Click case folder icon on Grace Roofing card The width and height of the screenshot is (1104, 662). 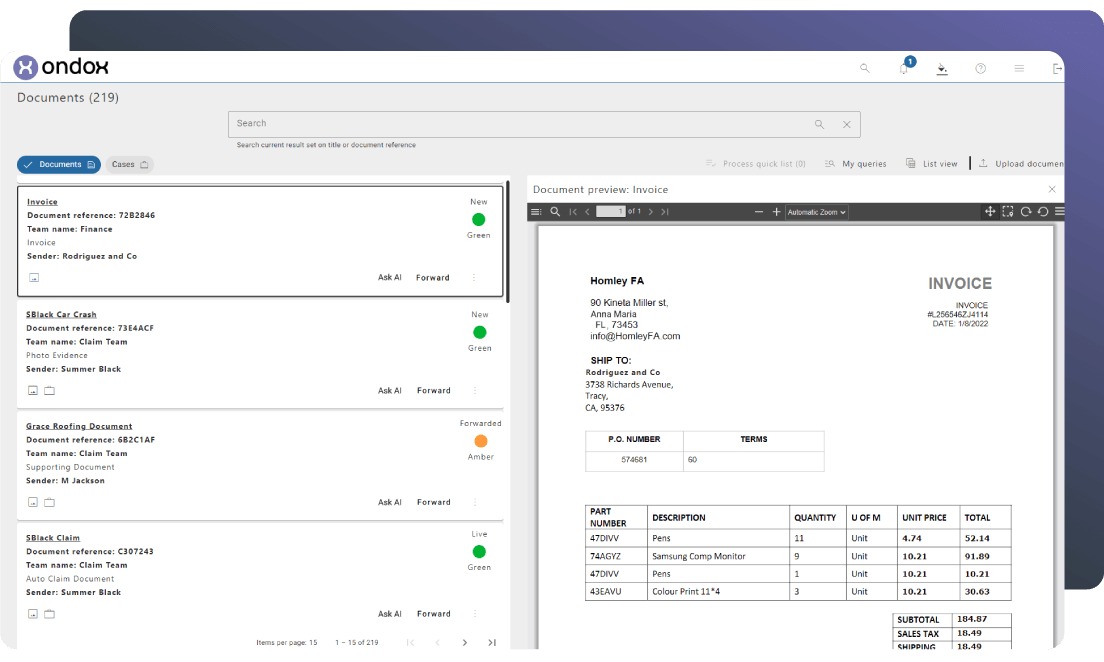[49, 502]
